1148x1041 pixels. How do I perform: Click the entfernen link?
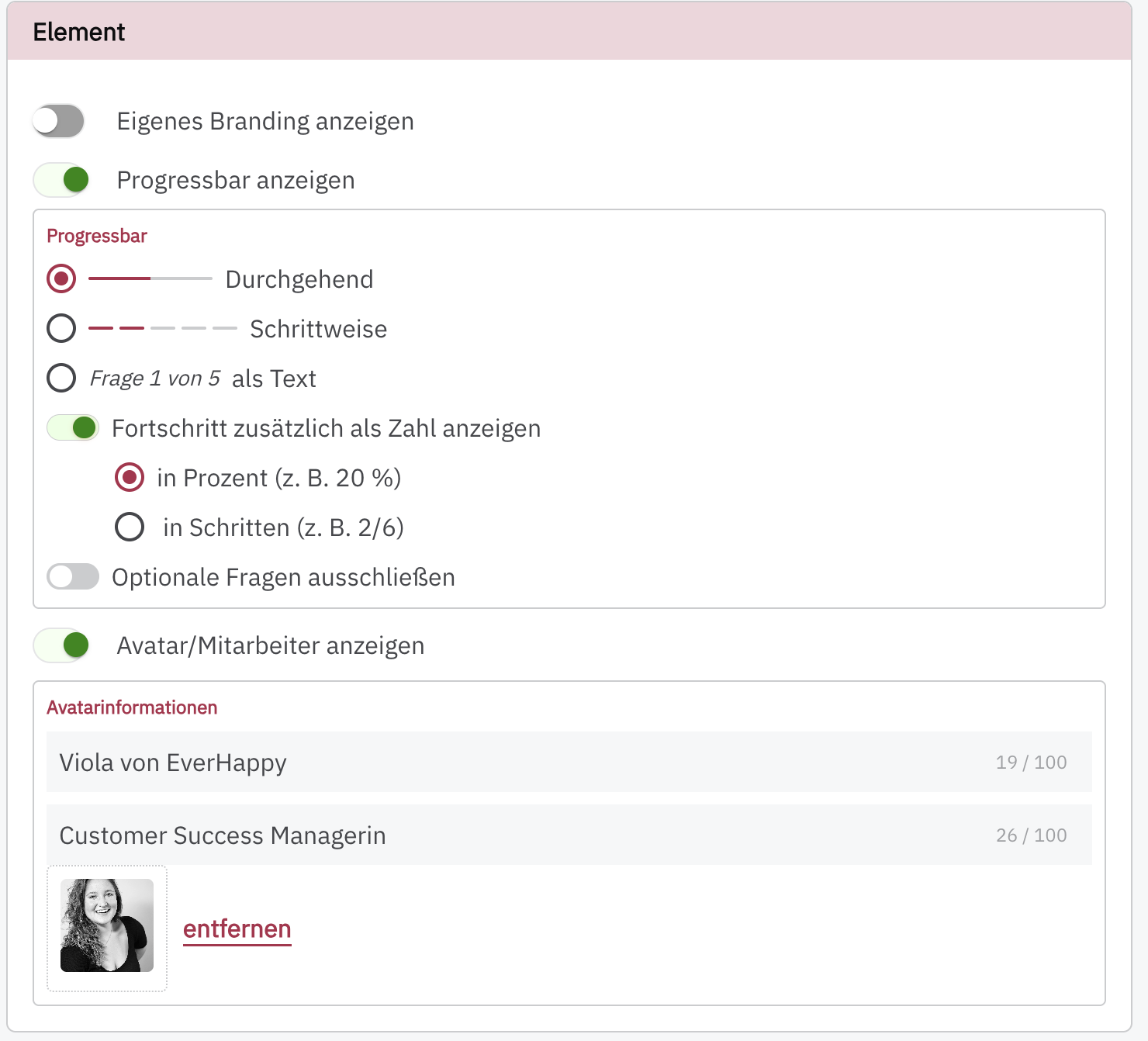pyautogui.click(x=237, y=929)
